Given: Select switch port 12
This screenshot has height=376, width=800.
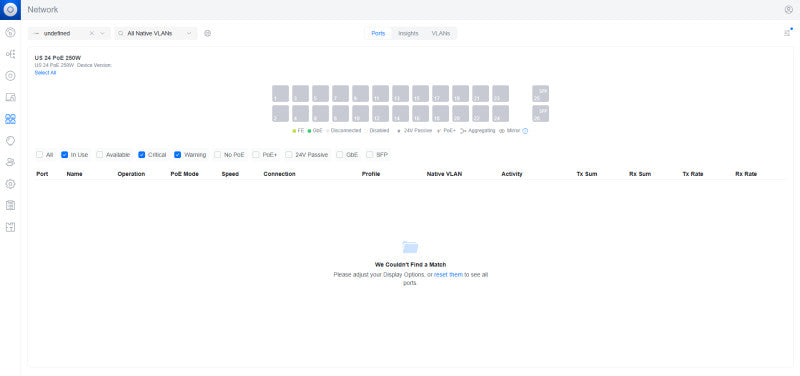Looking at the screenshot, I should 380,113.
